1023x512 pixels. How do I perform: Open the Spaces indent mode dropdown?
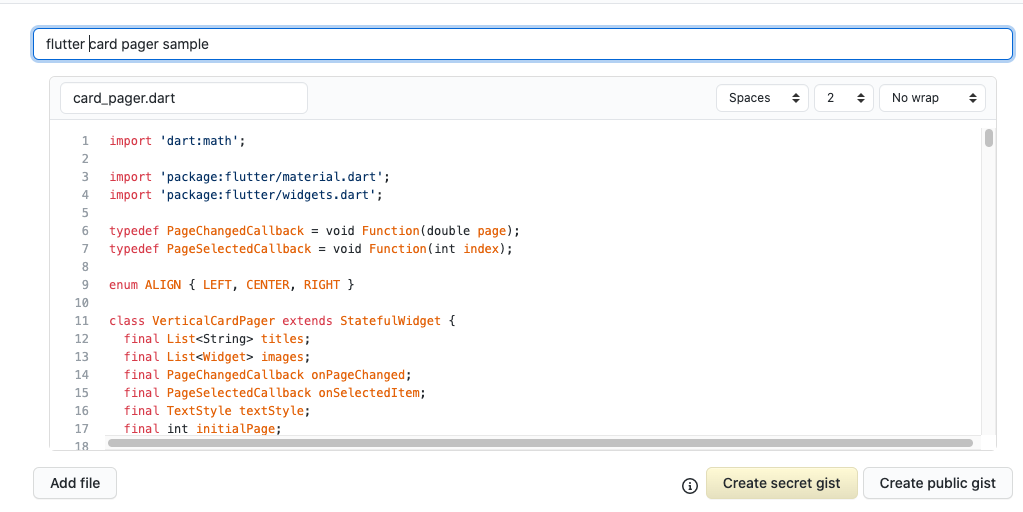coord(762,98)
